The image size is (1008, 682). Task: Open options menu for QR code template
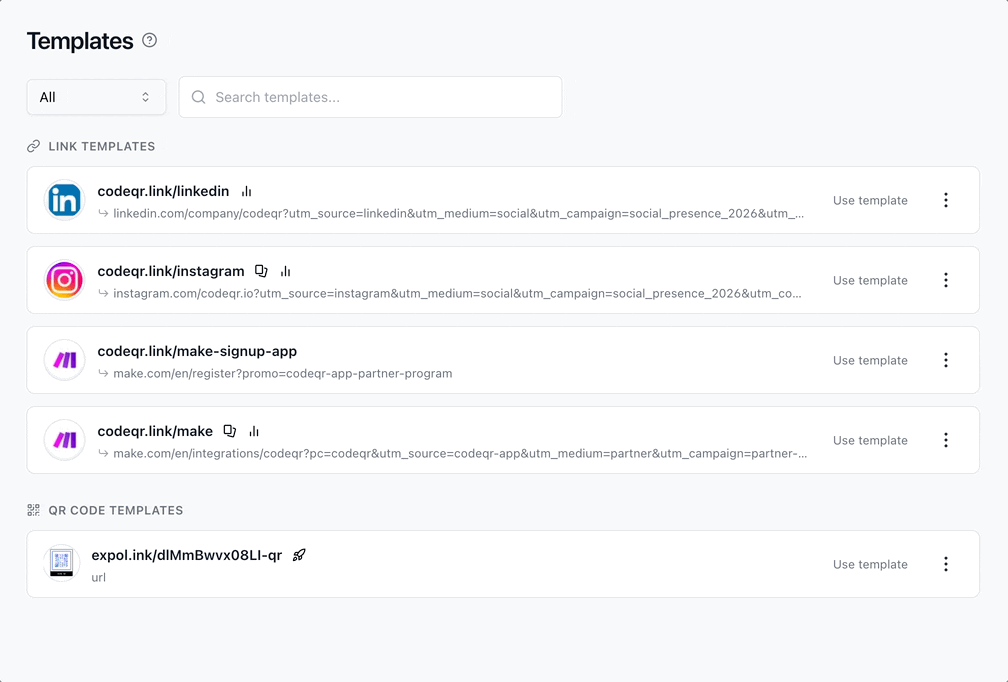946,564
